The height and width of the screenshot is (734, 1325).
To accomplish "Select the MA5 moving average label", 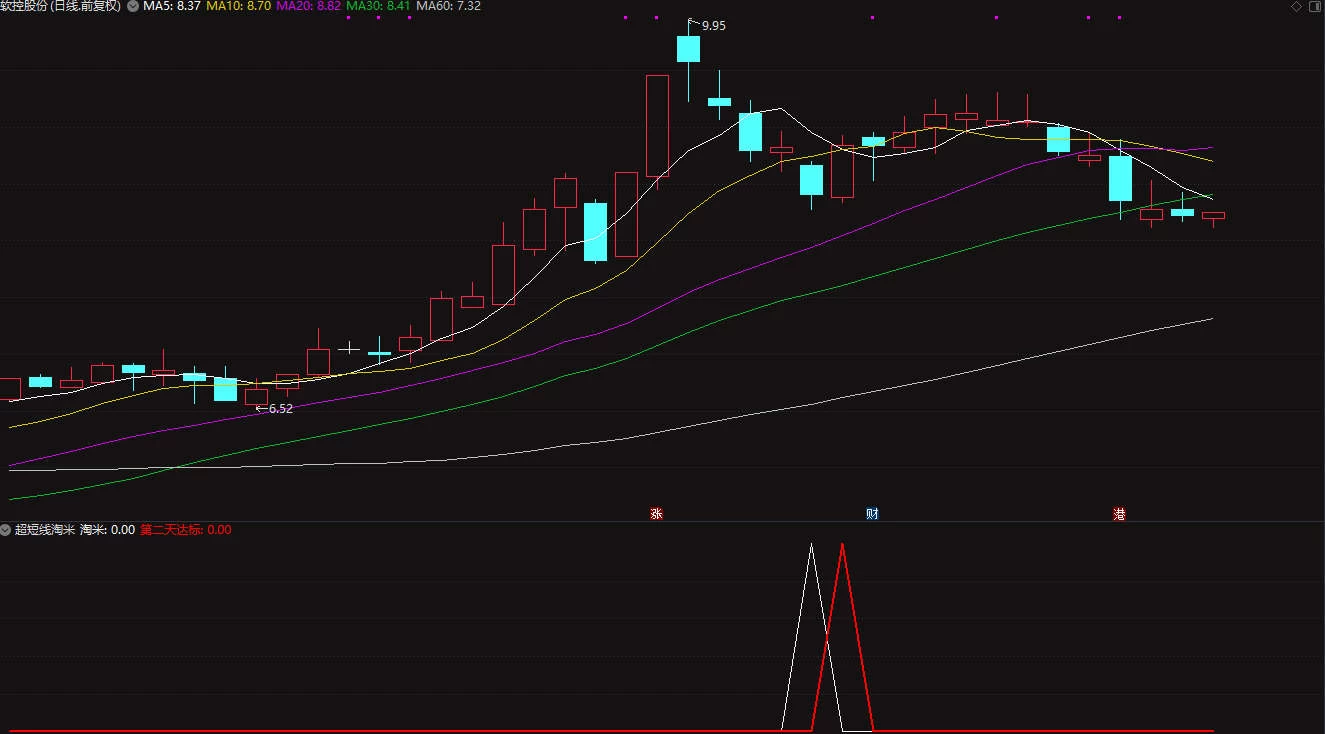I will click(x=172, y=6).
